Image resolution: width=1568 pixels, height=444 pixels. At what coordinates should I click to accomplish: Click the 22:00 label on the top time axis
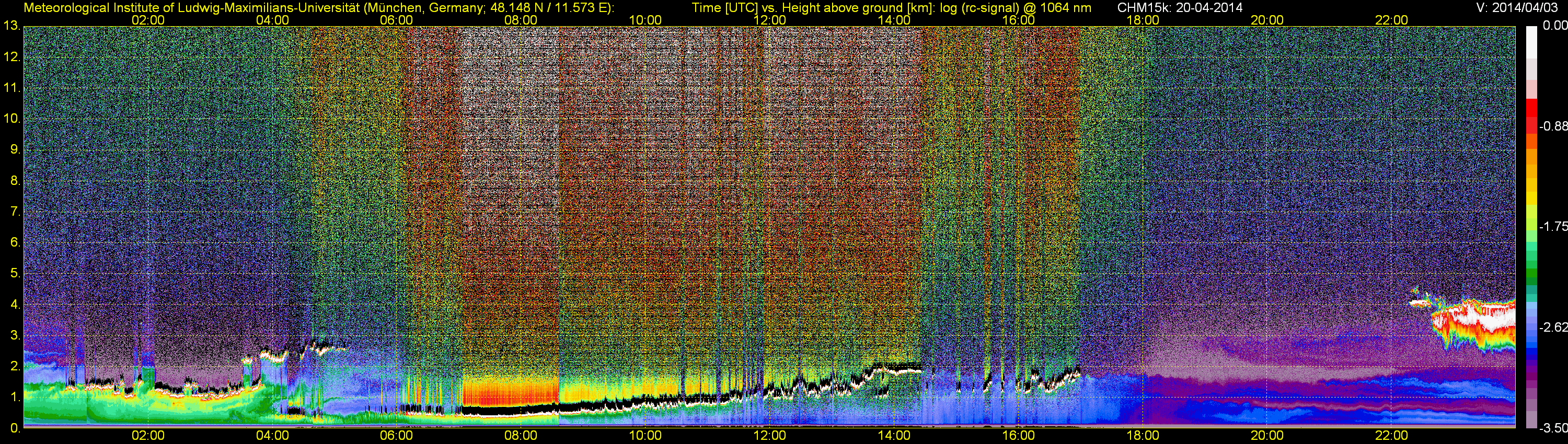pos(1391,20)
